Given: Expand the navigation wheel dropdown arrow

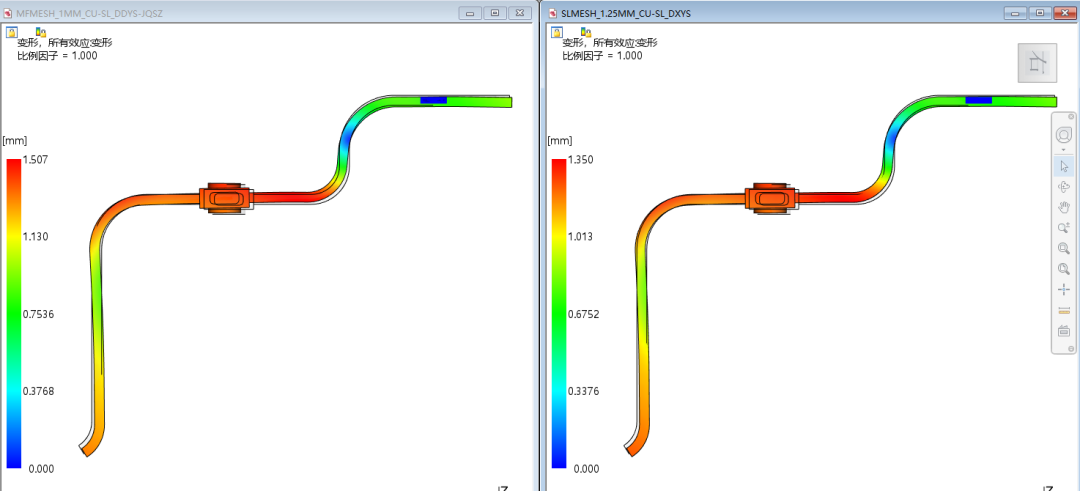Looking at the screenshot, I should coord(1063,149).
